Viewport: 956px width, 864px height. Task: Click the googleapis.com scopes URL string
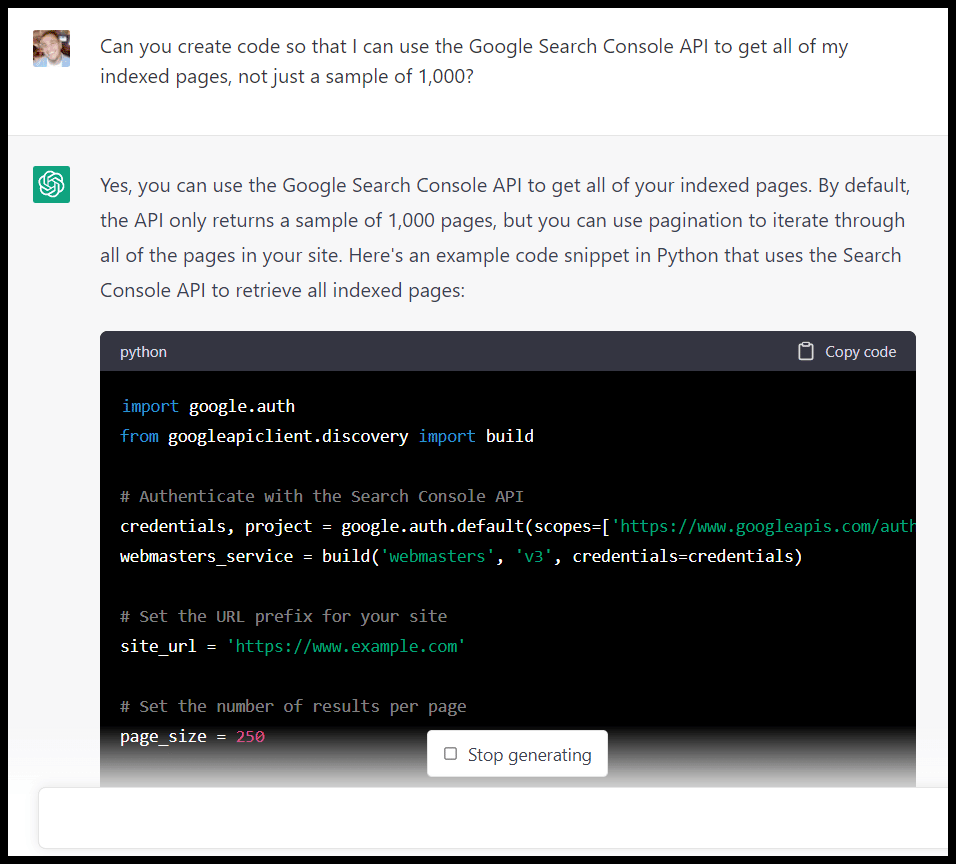point(764,526)
